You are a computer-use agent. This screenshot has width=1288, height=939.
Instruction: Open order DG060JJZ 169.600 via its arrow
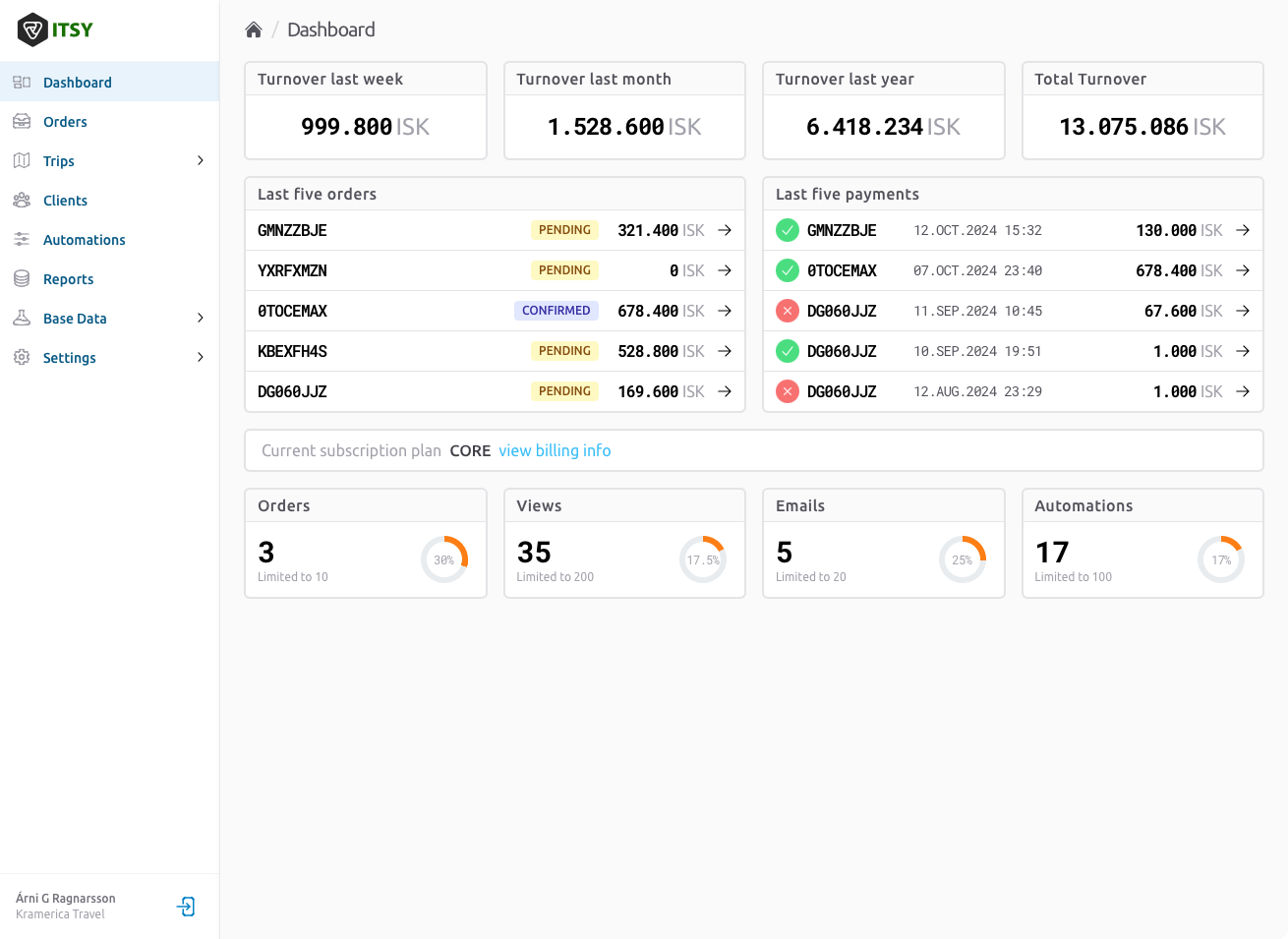[x=725, y=391]
